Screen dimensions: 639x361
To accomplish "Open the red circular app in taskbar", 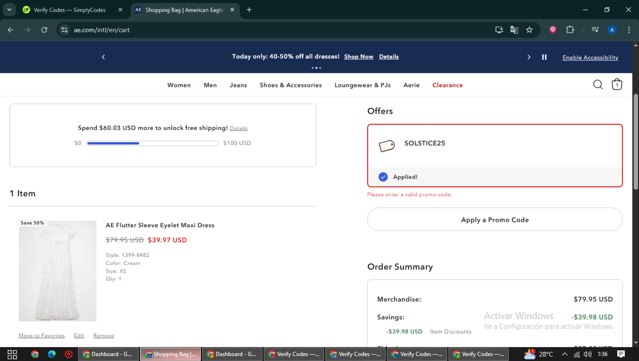I will tap(69, 354).
